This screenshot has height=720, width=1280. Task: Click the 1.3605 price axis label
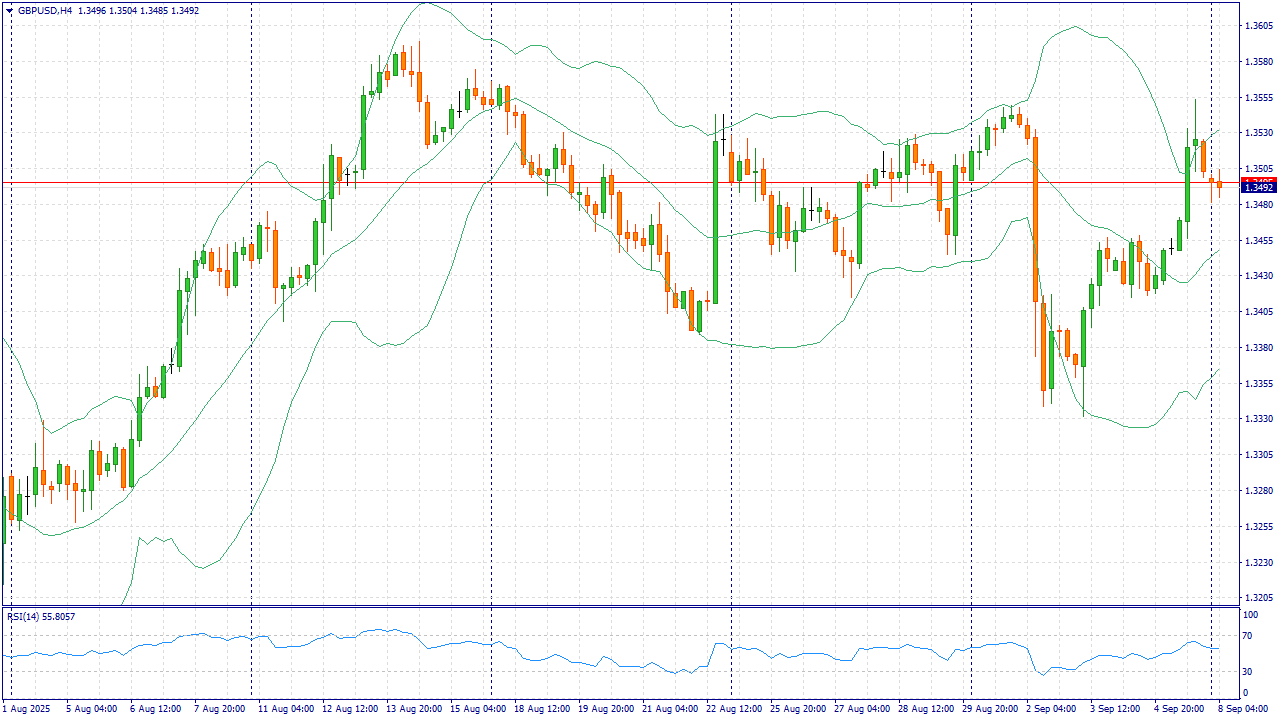point(1258,26)
